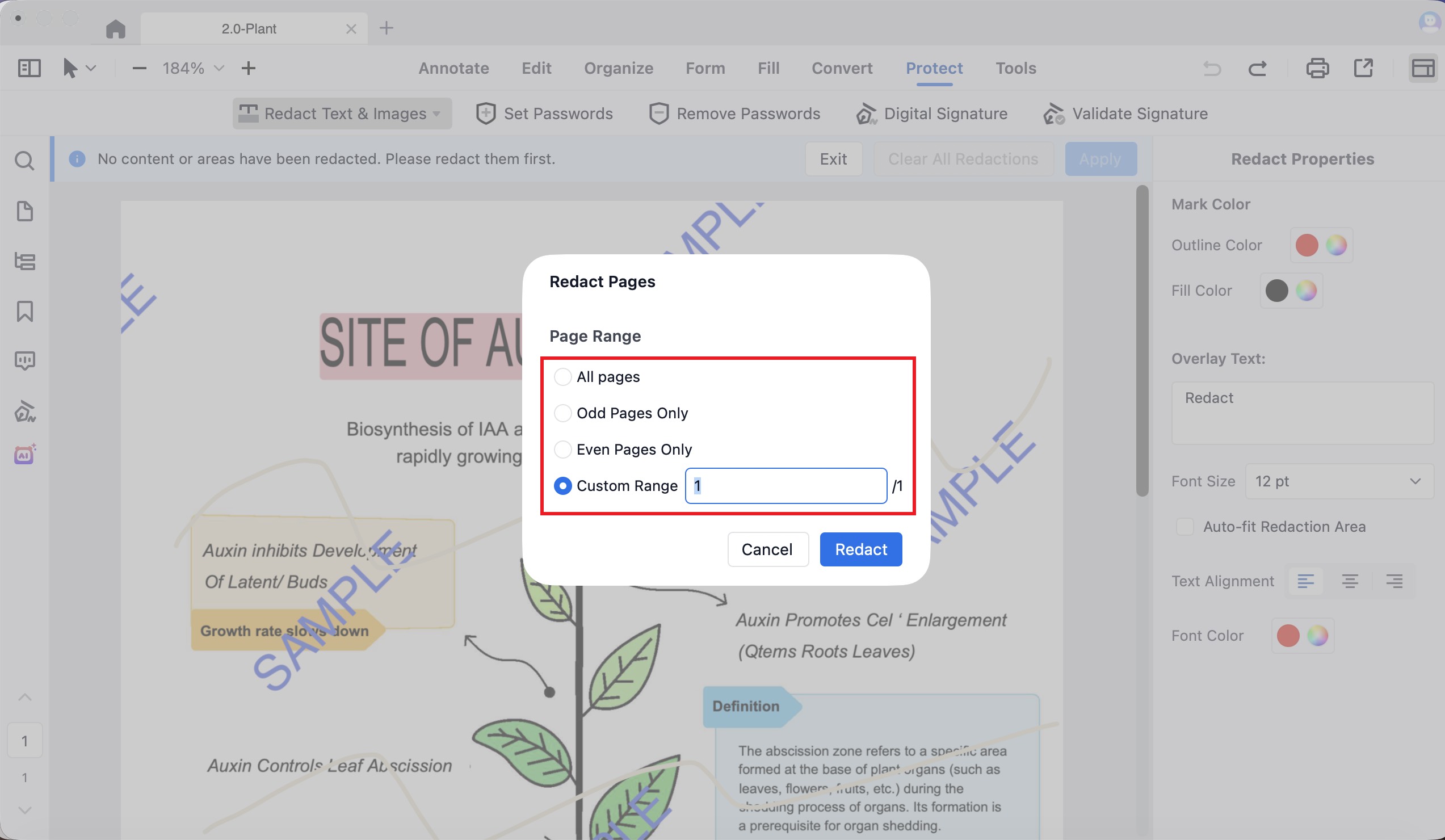Open Font Color custom color wheel
This screenshot has width=1445, height=840.
click(1318, 635)
